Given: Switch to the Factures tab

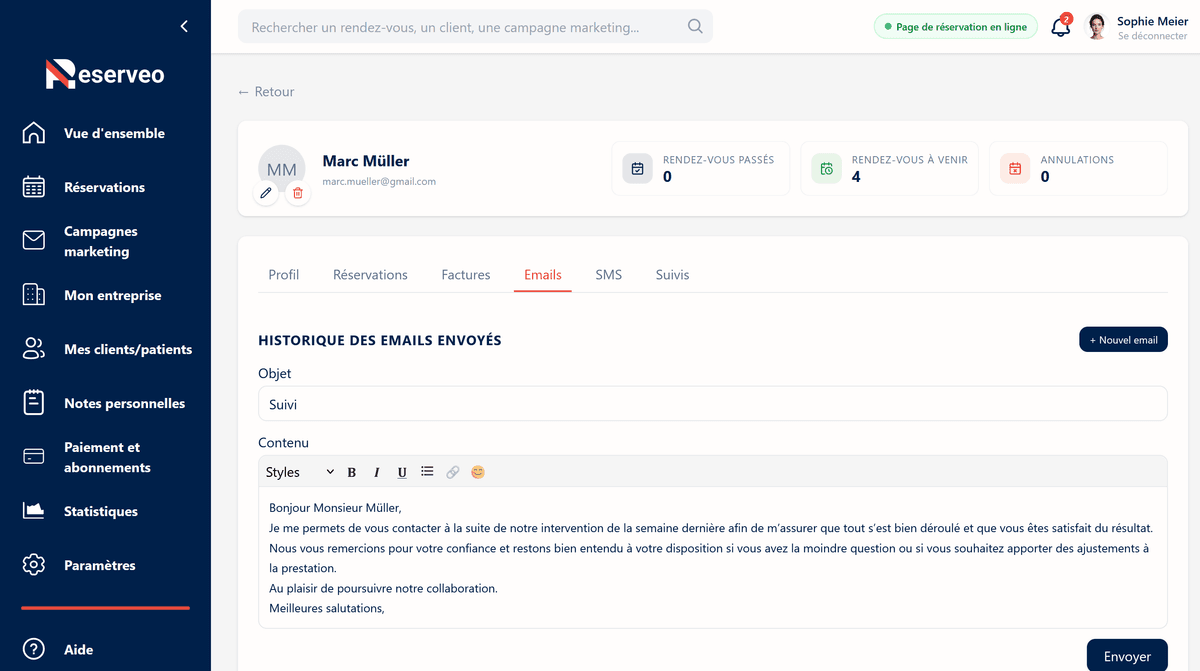Looking at the screenshot, I should point(466,274).
